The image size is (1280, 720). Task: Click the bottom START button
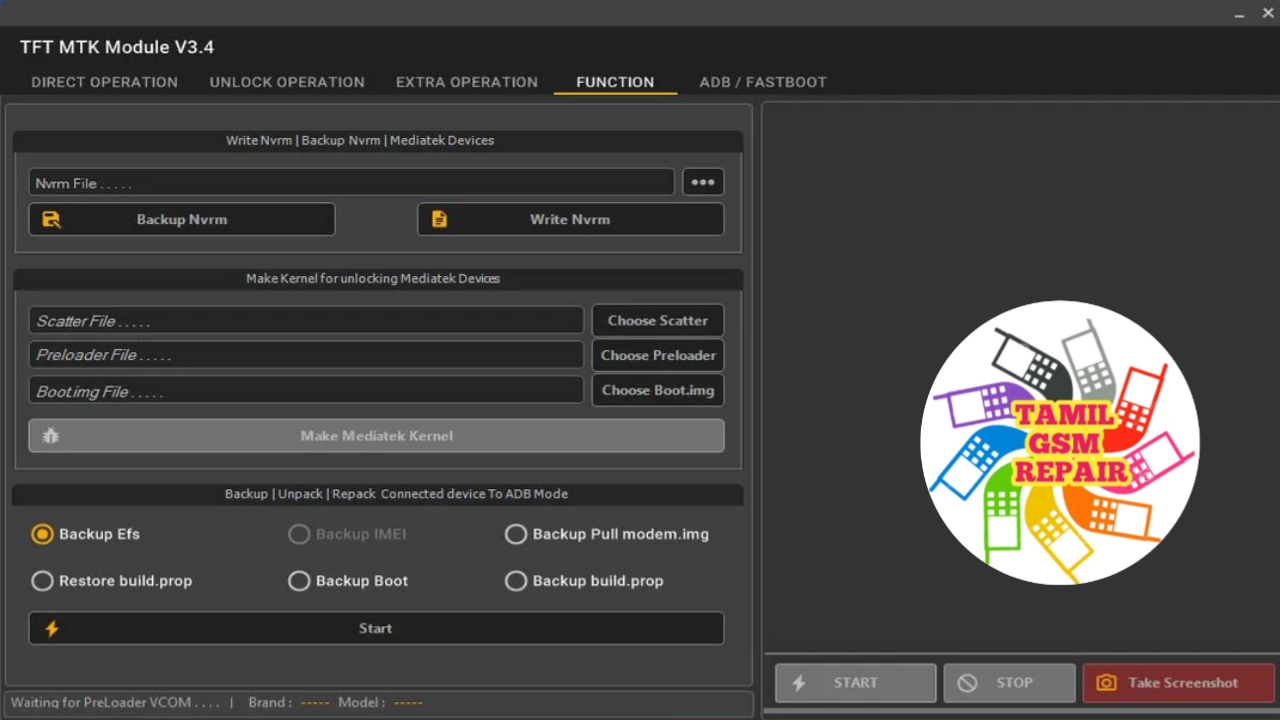click(856, 683)
